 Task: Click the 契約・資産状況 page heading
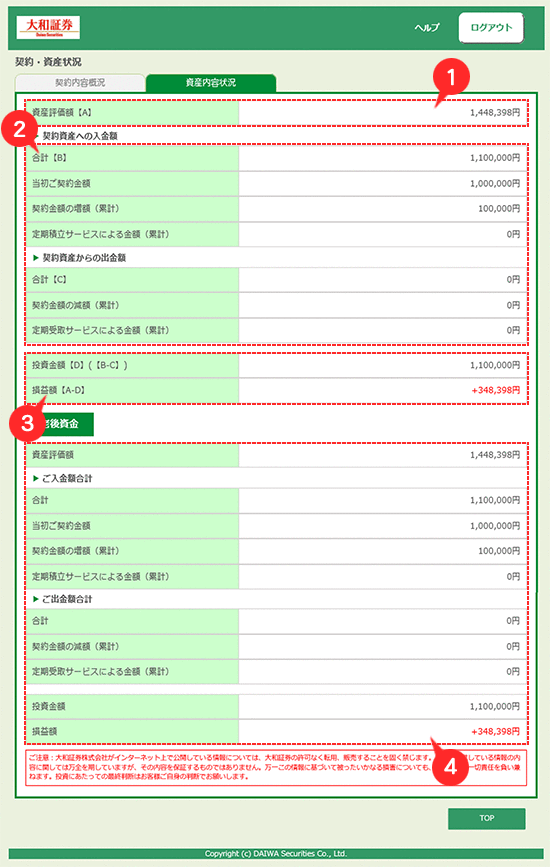(48, 62)
